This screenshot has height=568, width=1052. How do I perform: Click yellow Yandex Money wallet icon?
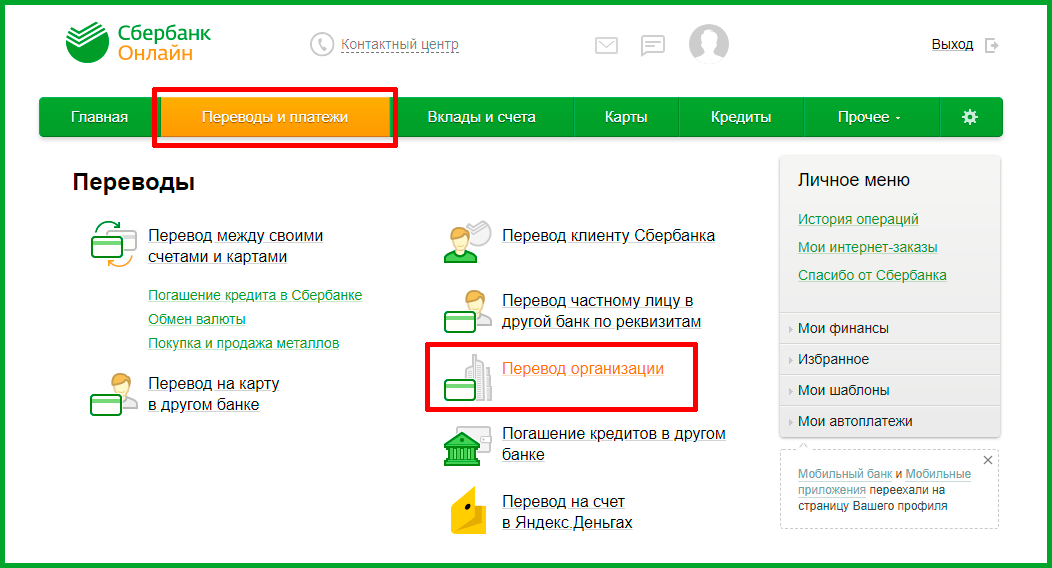click(x=468, y=510)
